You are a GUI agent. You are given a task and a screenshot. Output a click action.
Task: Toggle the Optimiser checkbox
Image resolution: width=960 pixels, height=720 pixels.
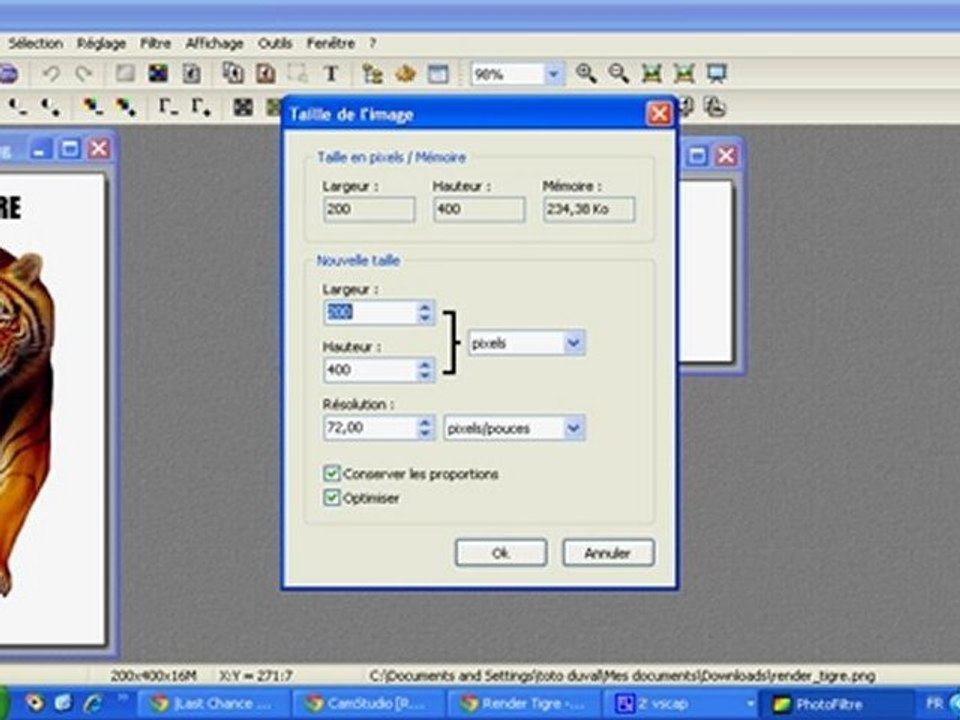click(x=331, y=497)
